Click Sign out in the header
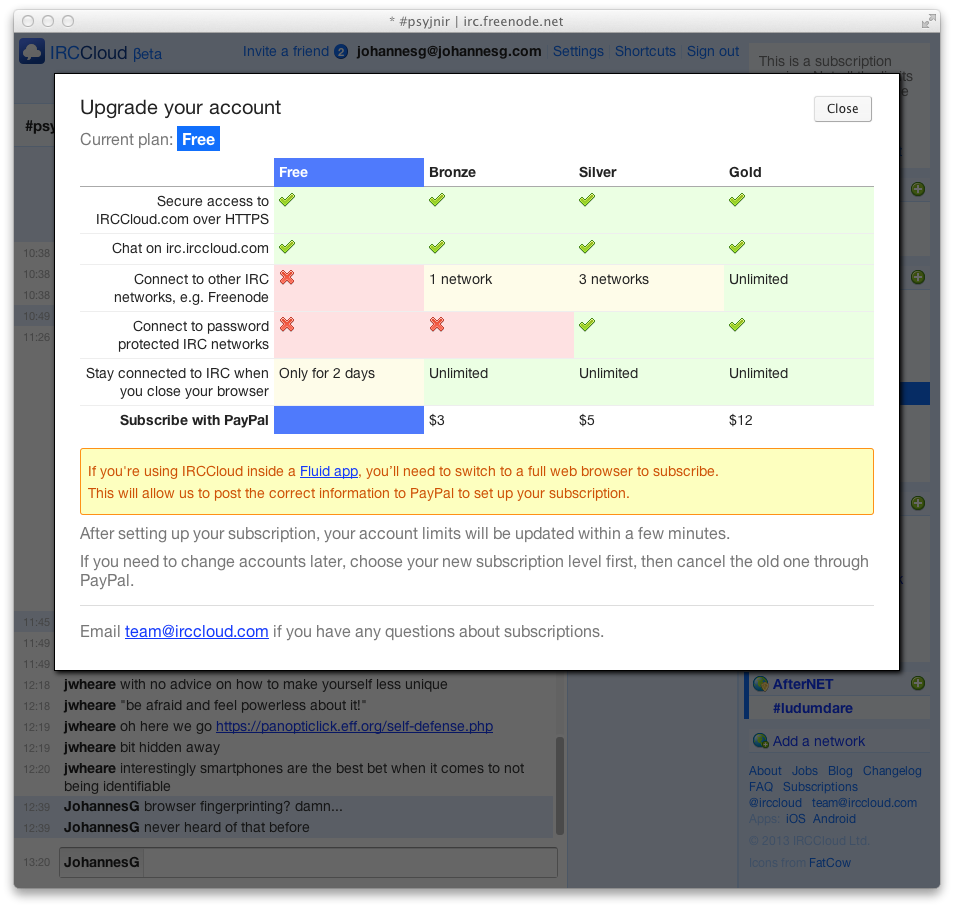Screen dimensions: 954x908 click(x=713, y=51)
